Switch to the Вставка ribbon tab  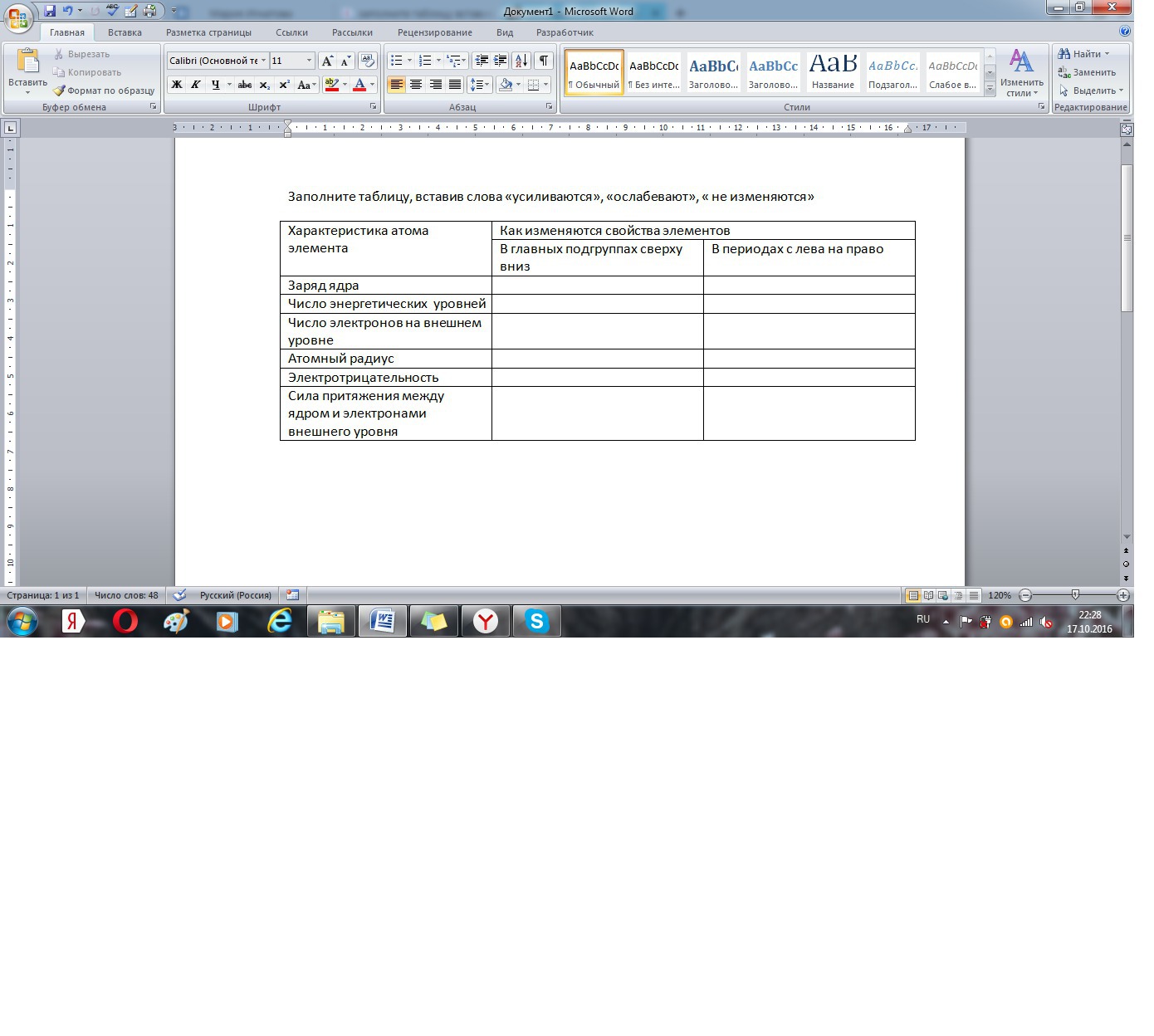pyautogui.click(x=125, y=32)
